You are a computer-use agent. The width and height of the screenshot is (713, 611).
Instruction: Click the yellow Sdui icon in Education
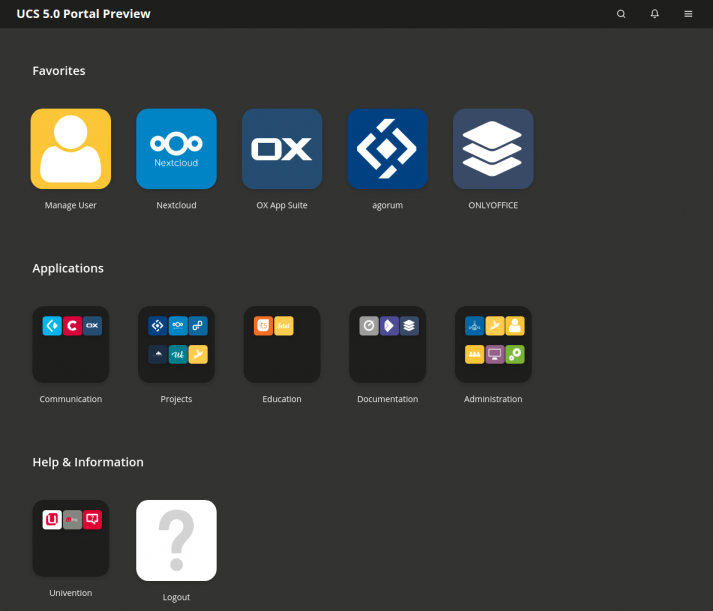point(283,326)
